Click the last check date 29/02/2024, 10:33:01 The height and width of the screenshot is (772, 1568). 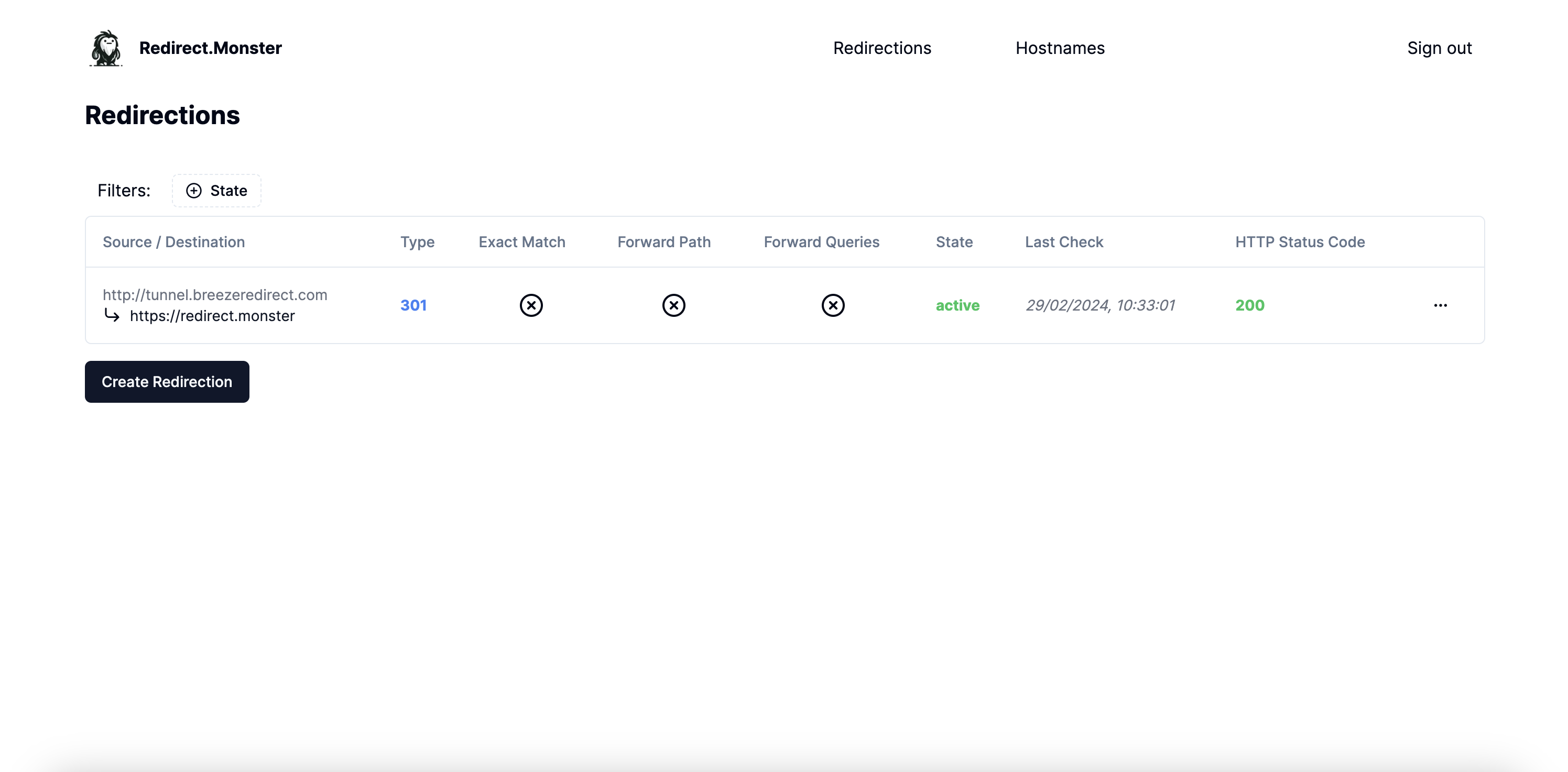(x=1101, y=305)
